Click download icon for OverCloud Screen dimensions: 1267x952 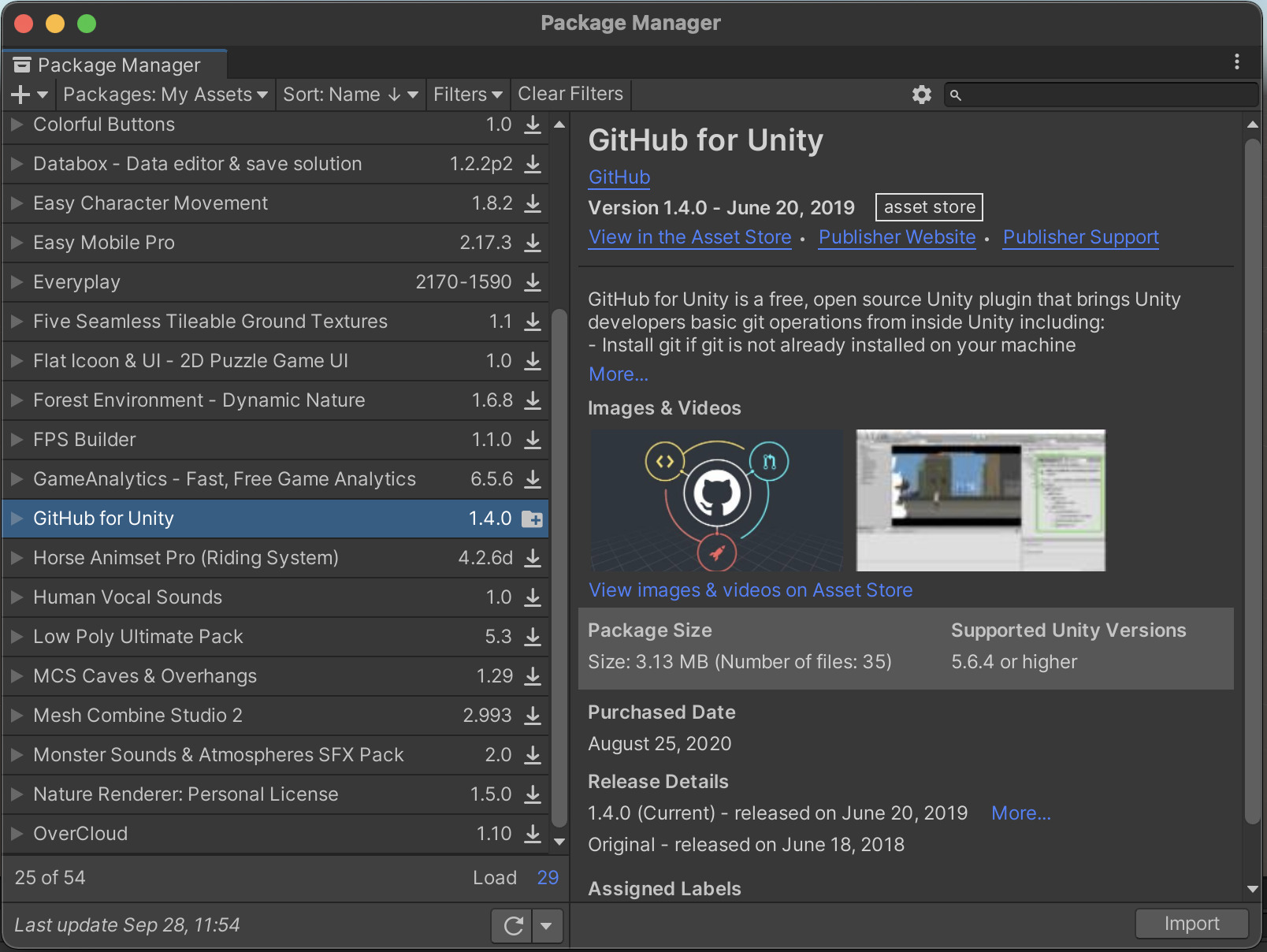pos(533,834)
